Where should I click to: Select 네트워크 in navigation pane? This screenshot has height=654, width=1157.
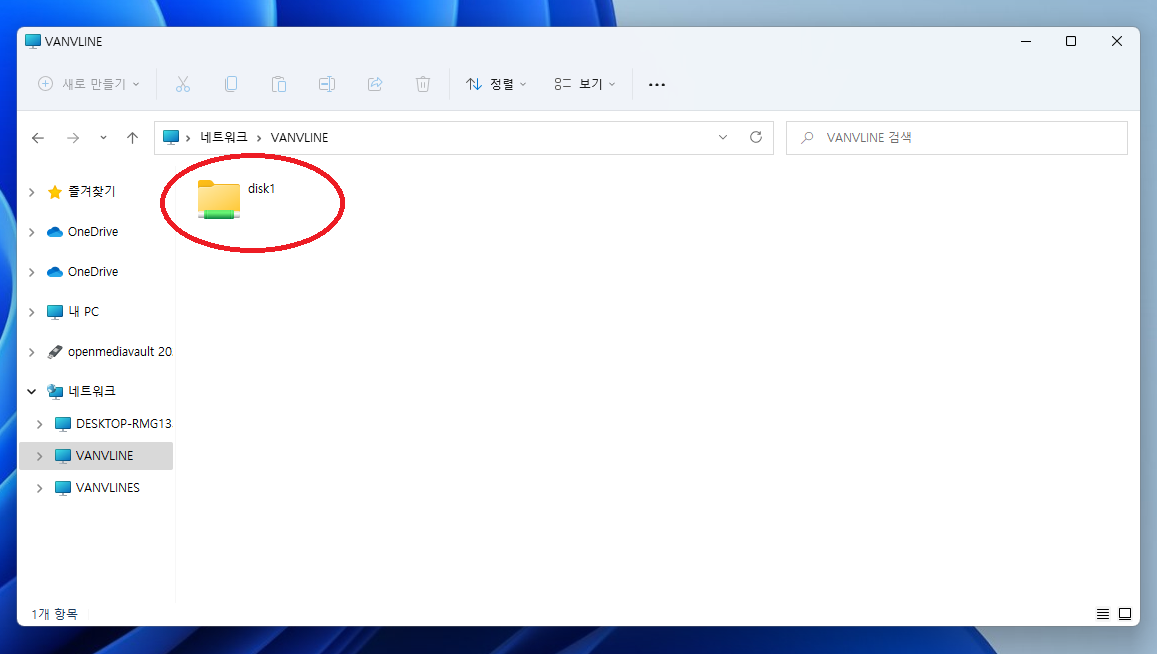[x=91, y=391]
